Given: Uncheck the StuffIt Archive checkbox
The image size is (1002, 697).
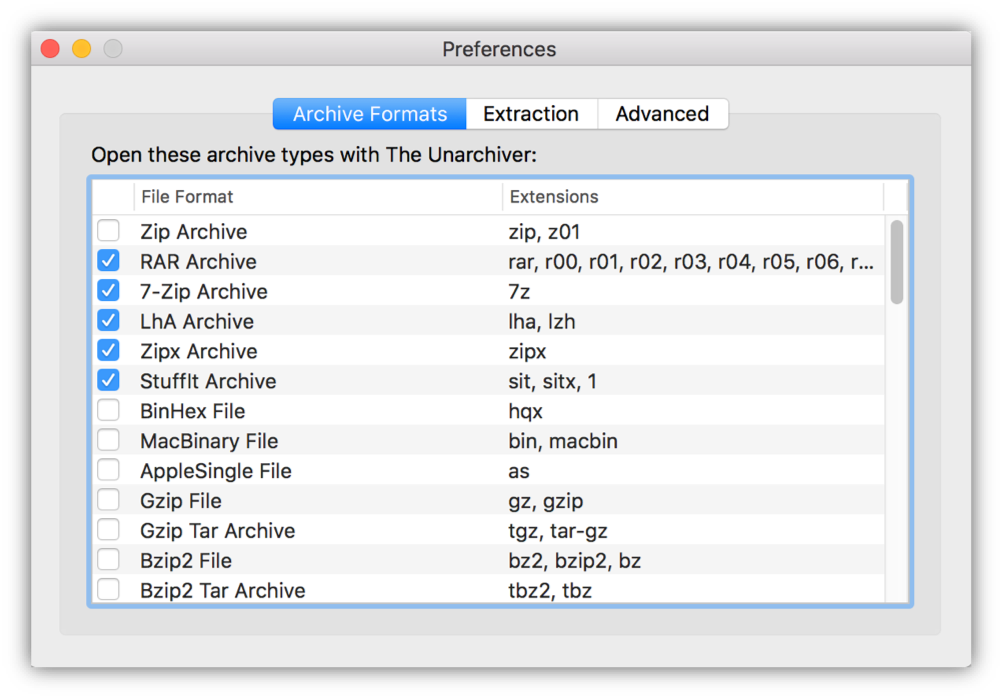Looking at the screenshot, I should pos(108,381).
